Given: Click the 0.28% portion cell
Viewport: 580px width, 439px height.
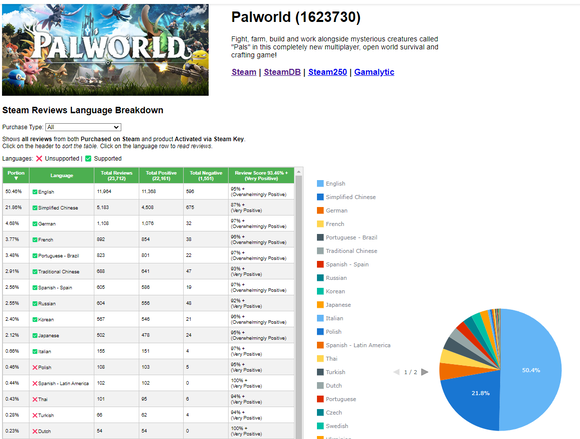Looking at the screenshot, I should pyautogui.click(x=16, y=415).
